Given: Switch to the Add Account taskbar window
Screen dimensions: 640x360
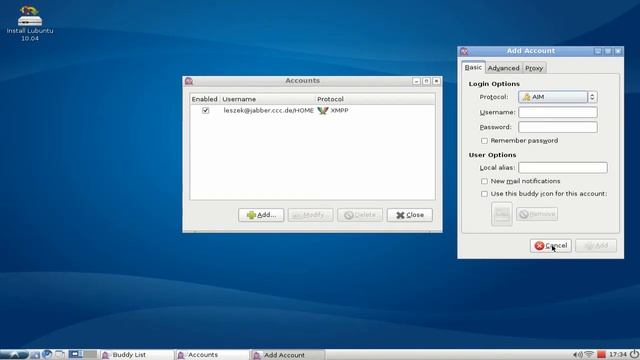Looking at the screenshot, I should (x=288, y=355).
